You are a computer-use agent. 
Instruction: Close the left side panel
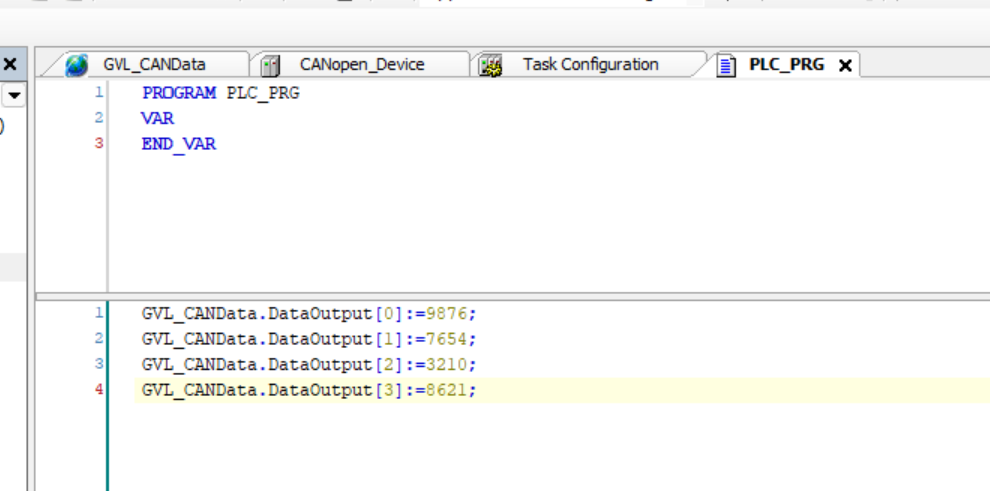click(10, 64)
